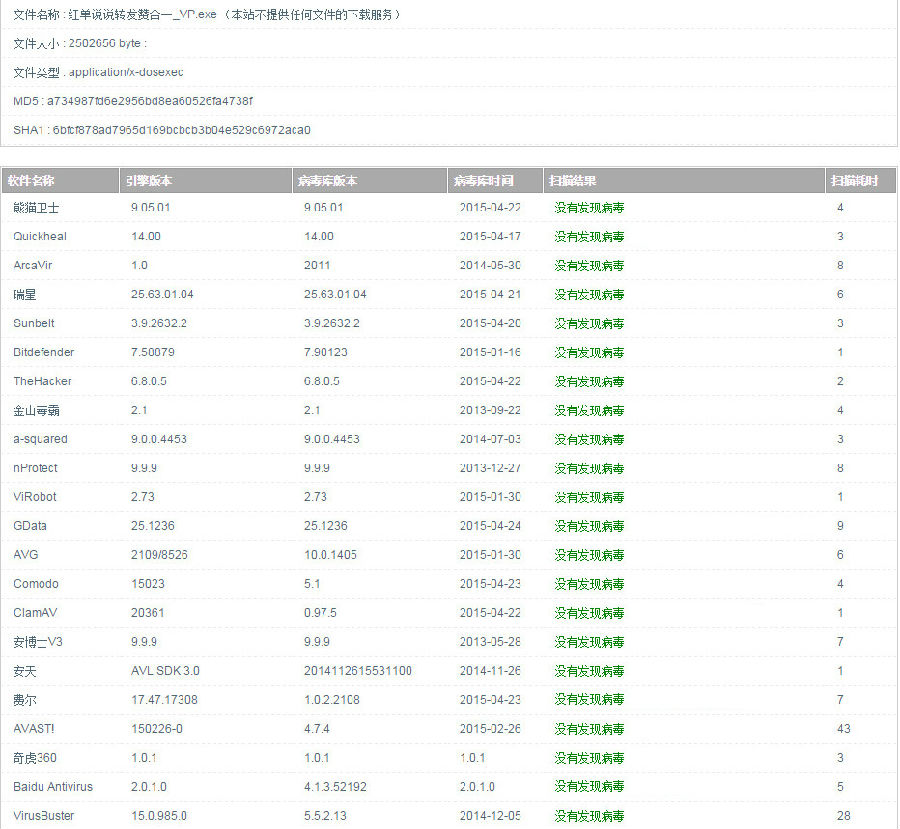Click engine version 150226-0 for AVAST!

157,729
